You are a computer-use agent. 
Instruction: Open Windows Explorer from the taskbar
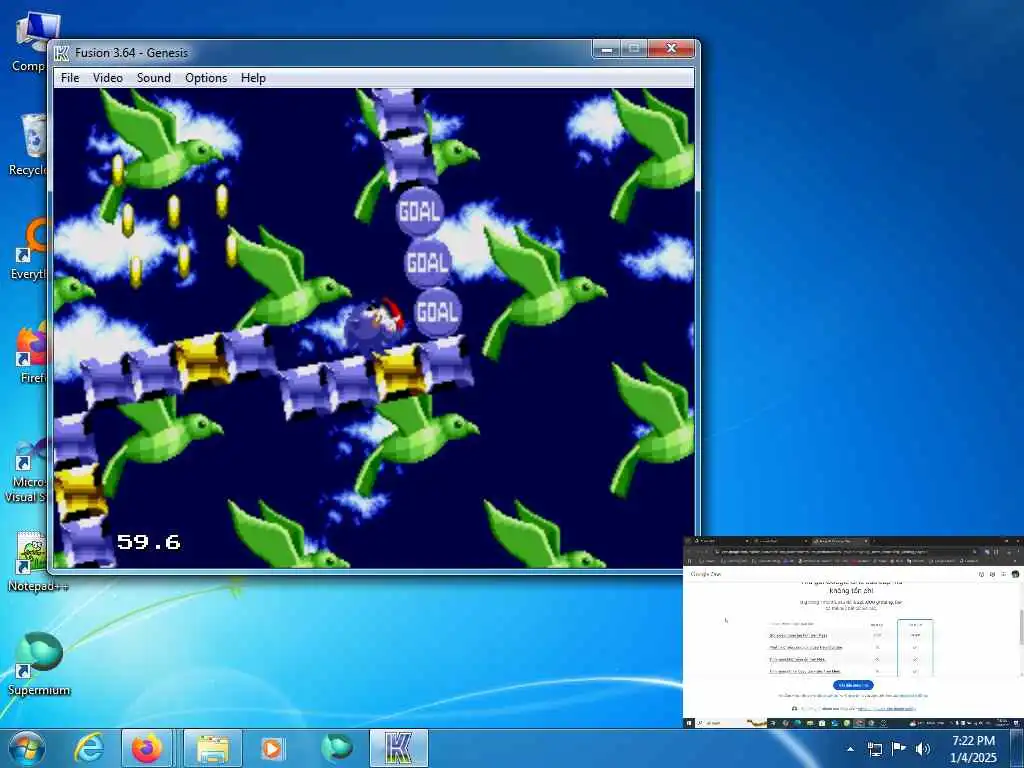213,748
